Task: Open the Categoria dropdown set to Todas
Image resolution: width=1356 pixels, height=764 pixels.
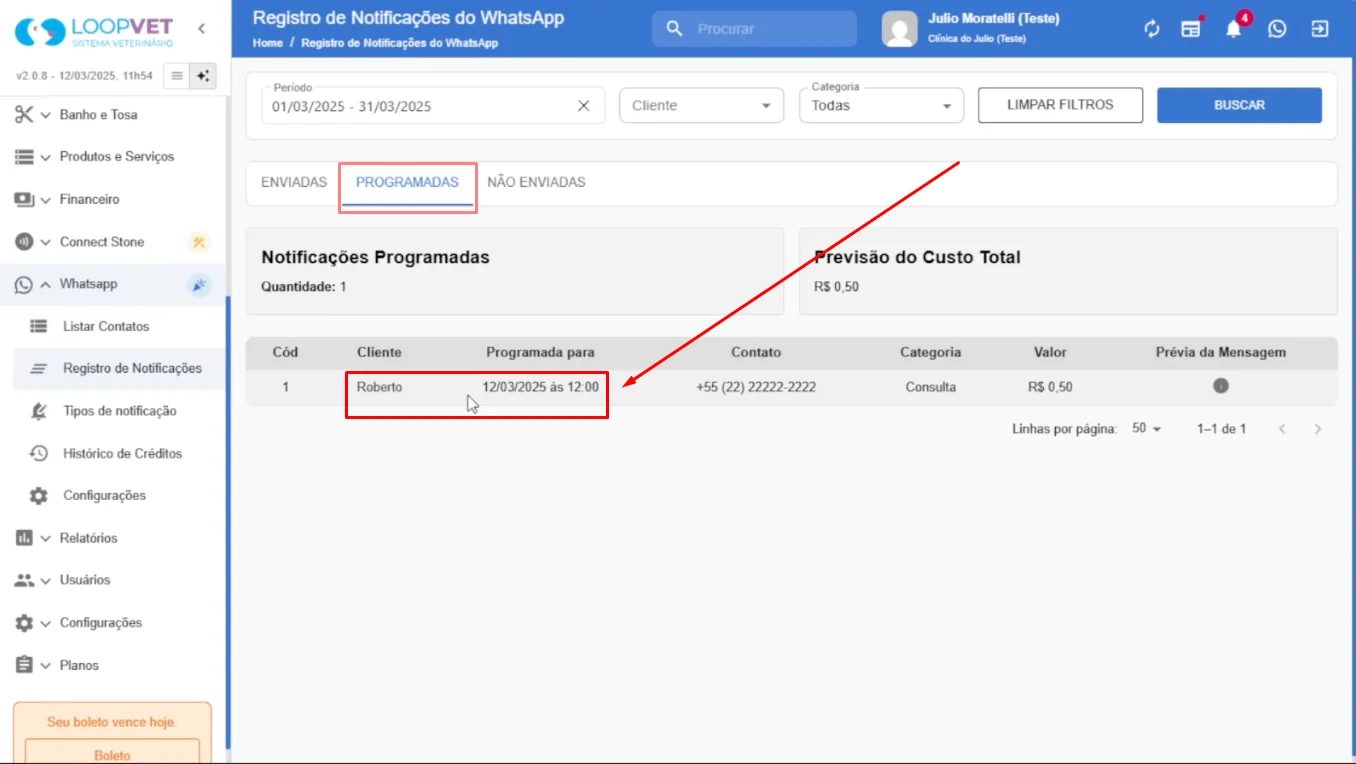Action: point(881,106)
